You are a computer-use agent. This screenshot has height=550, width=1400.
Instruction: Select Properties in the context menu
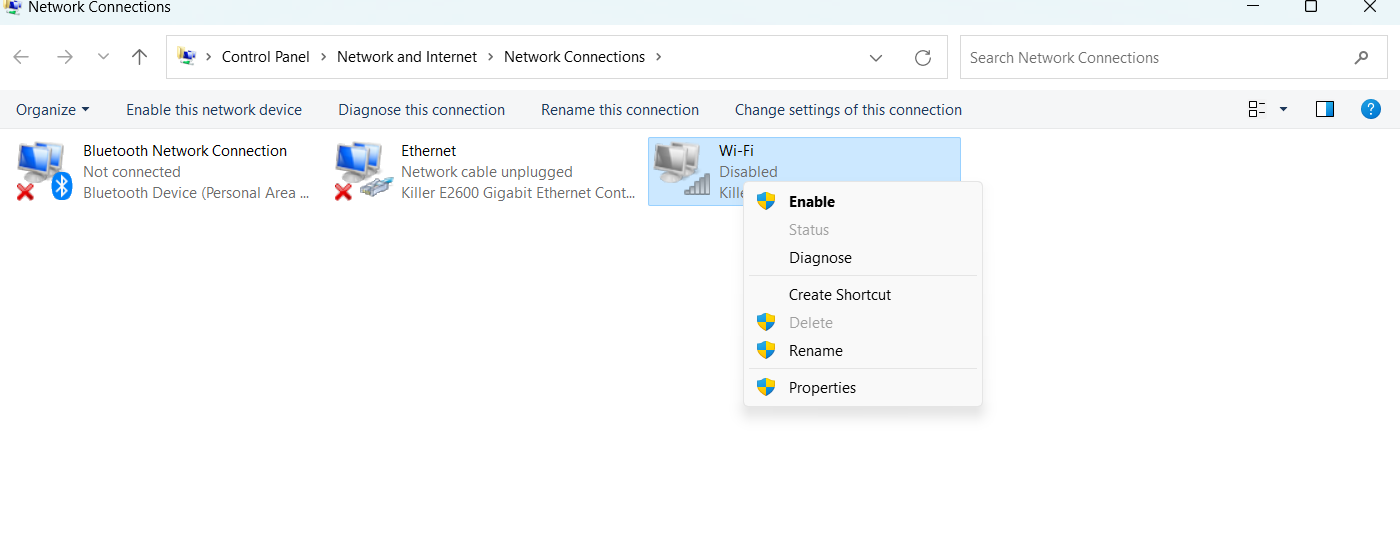point(822,388)
